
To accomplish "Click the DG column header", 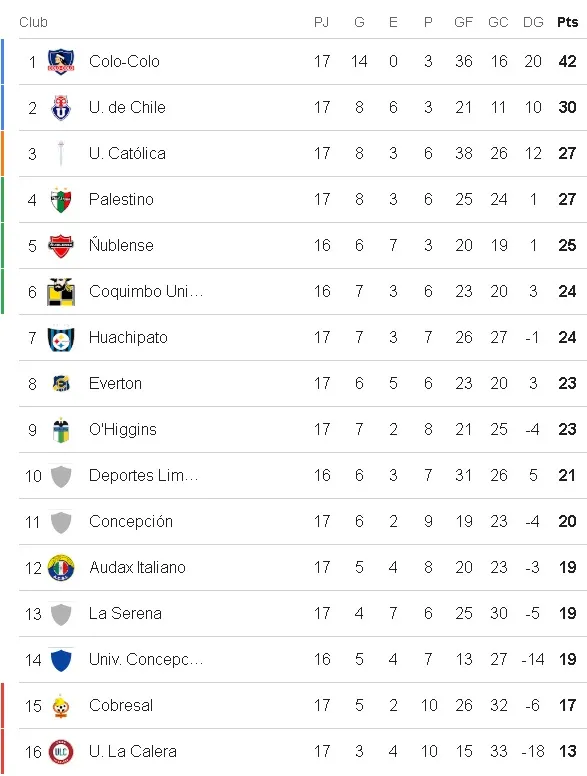I will tap(533, 22).
